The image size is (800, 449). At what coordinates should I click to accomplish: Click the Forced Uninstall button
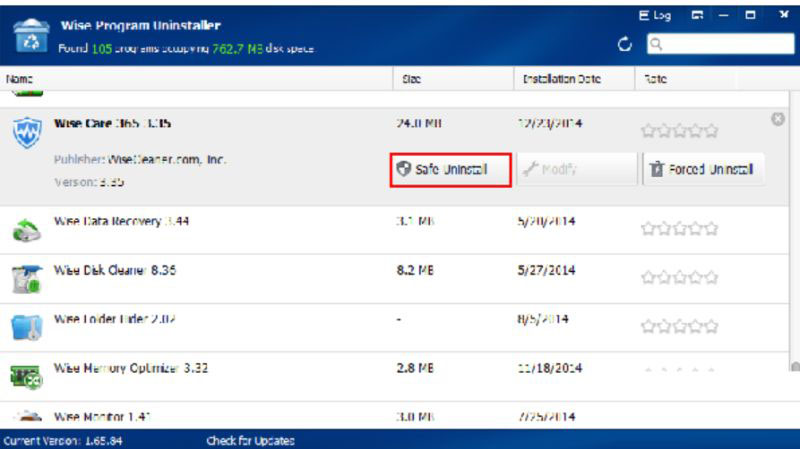click(704, 169)
